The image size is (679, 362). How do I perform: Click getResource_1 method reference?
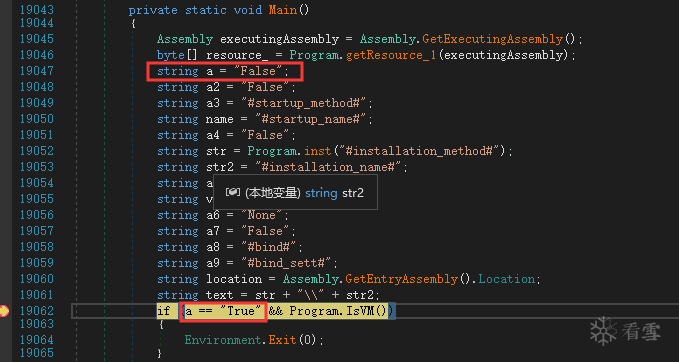click(x=391, y=55)
